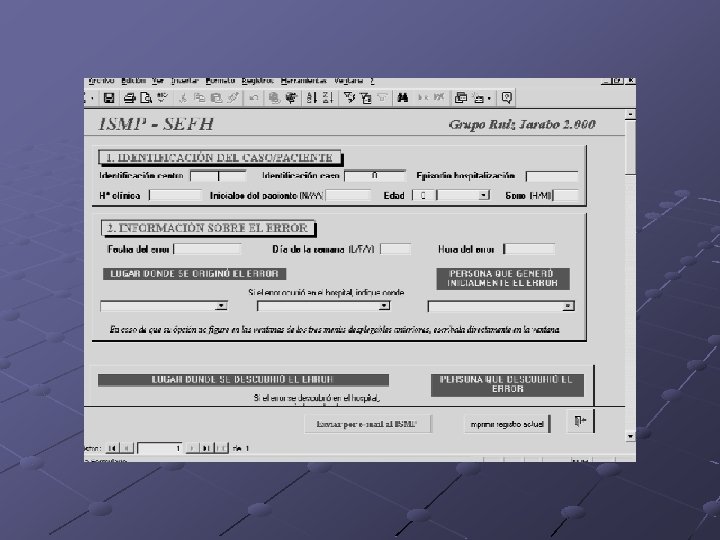Click the Delete Record toolbar icon
720x540 pixels.
coord(439,98)
